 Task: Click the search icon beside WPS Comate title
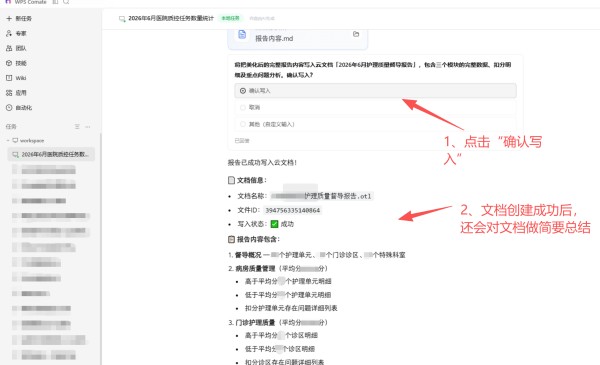pos(66,2)
